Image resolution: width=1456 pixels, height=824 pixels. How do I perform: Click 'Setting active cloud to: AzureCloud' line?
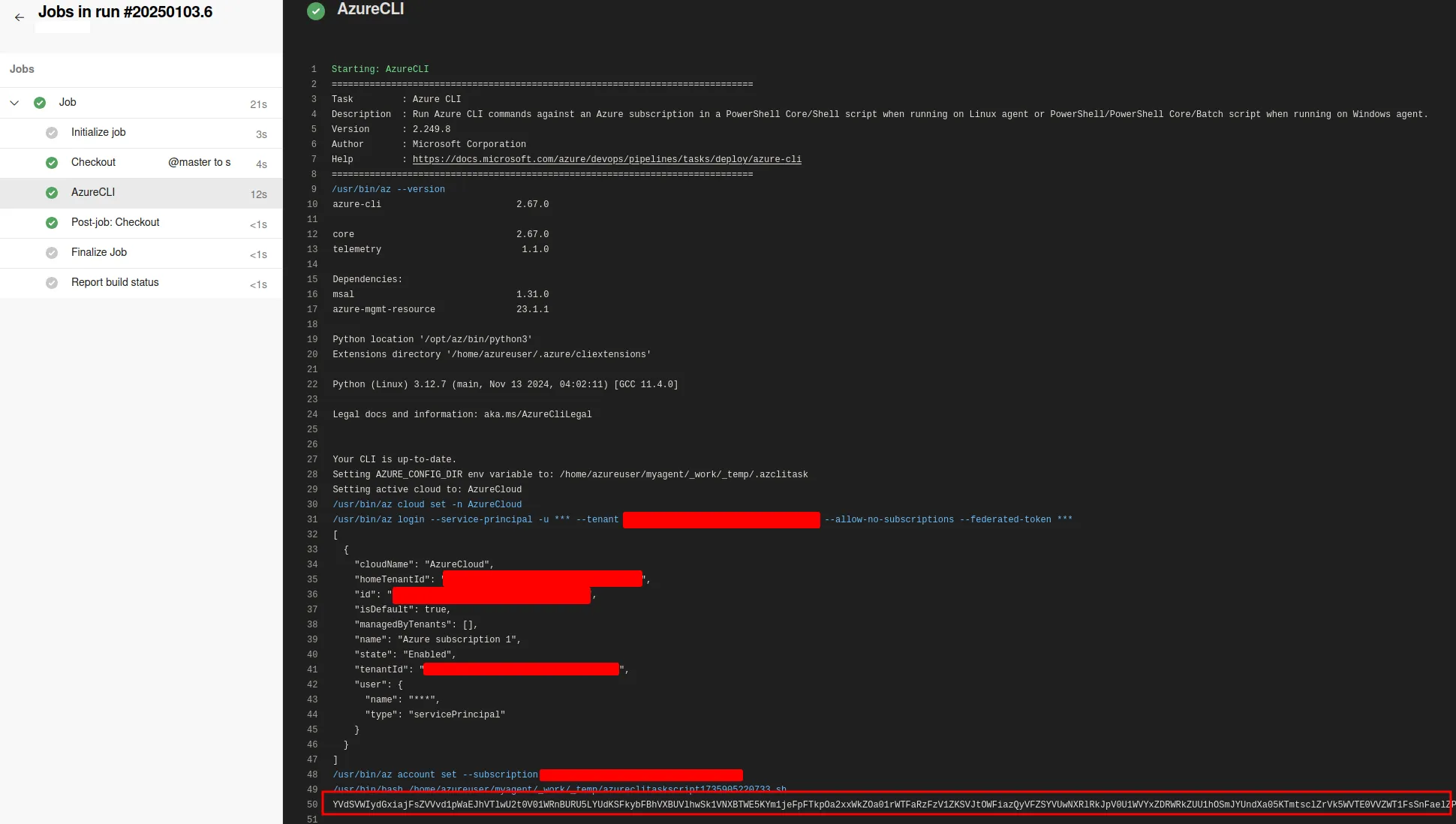(x=427, y=489)
